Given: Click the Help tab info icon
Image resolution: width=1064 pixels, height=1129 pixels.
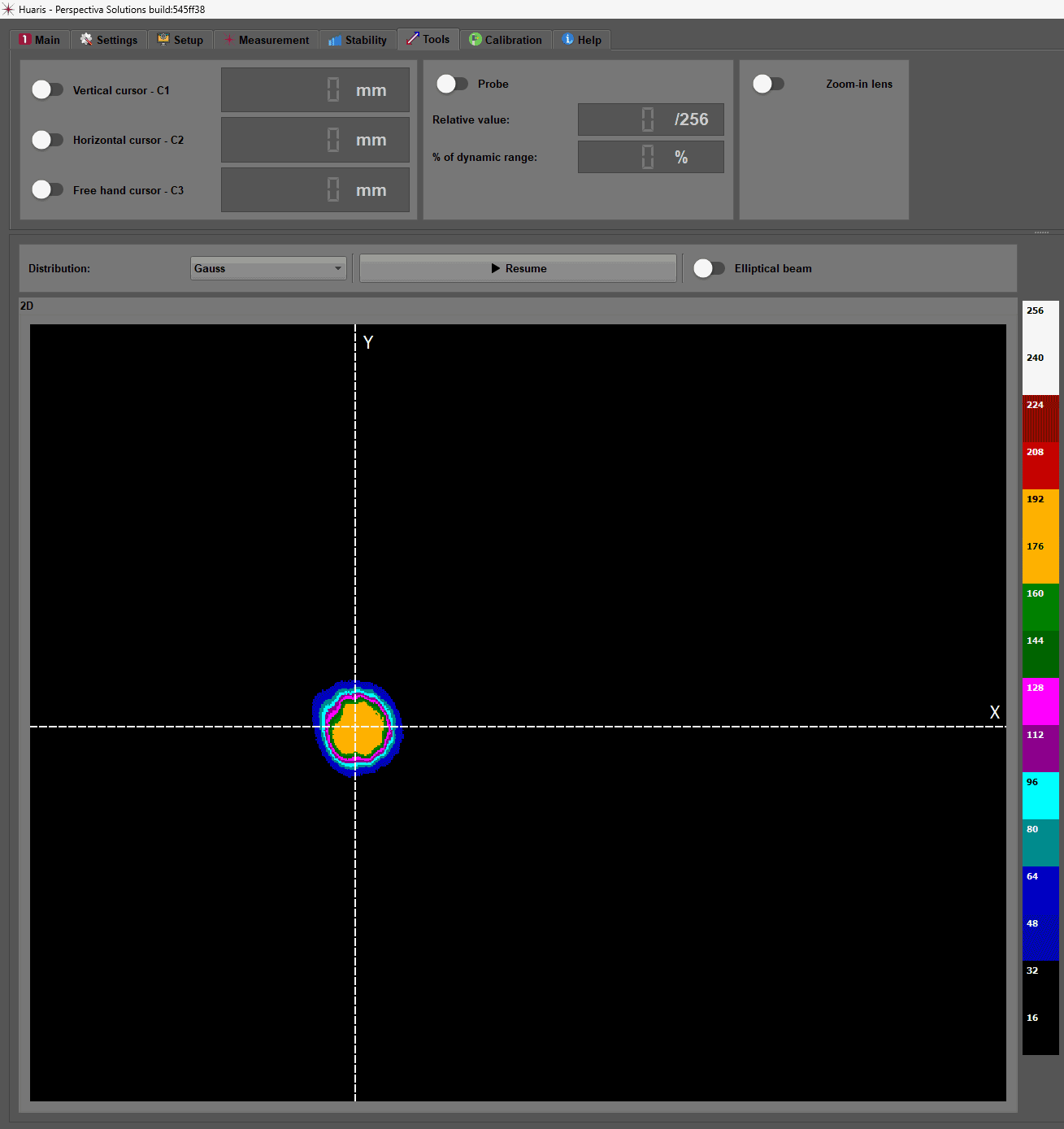Looking at the screenshot, I should (568, 40).
